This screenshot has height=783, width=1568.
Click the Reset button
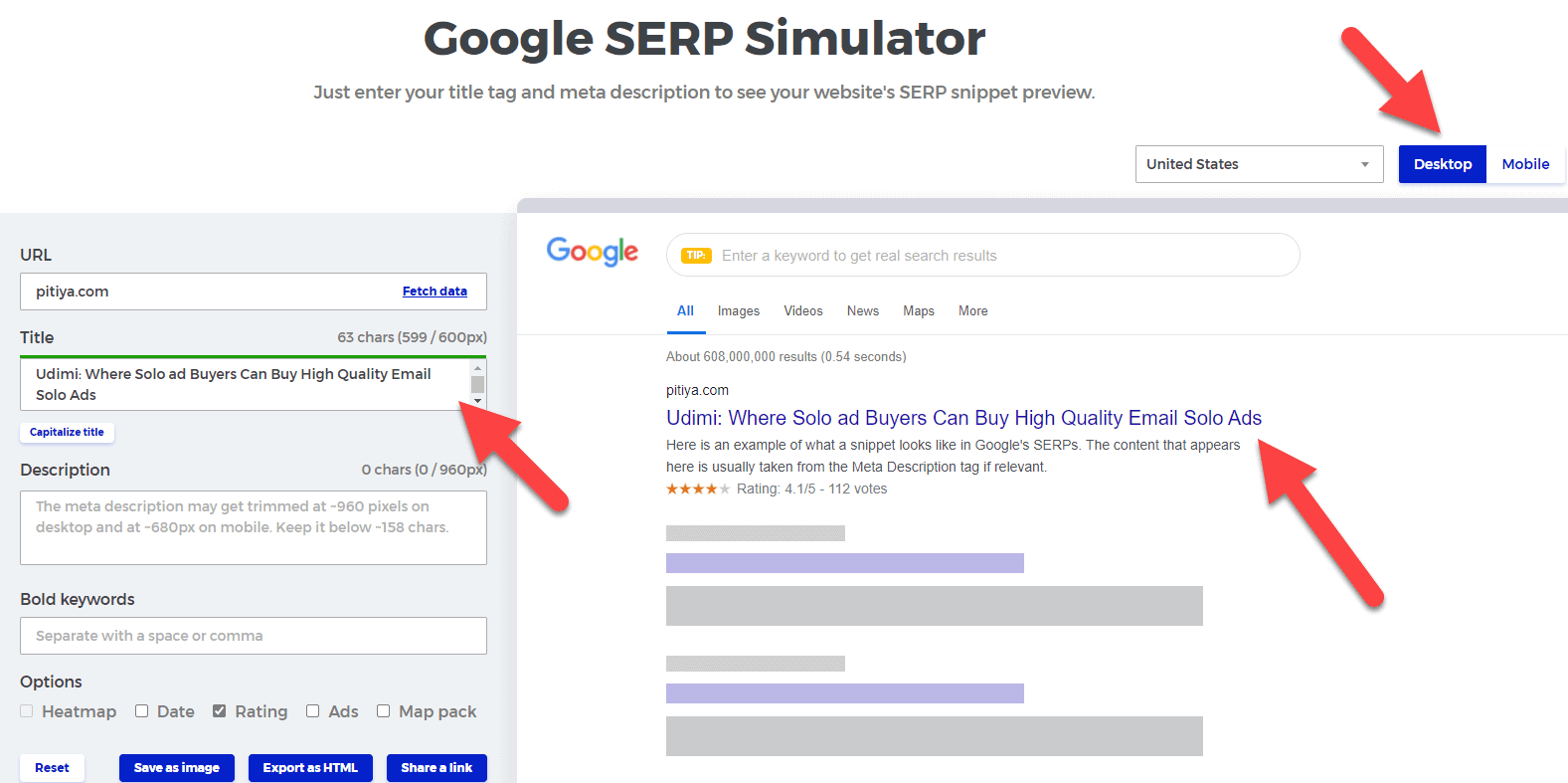click(52, 768)
